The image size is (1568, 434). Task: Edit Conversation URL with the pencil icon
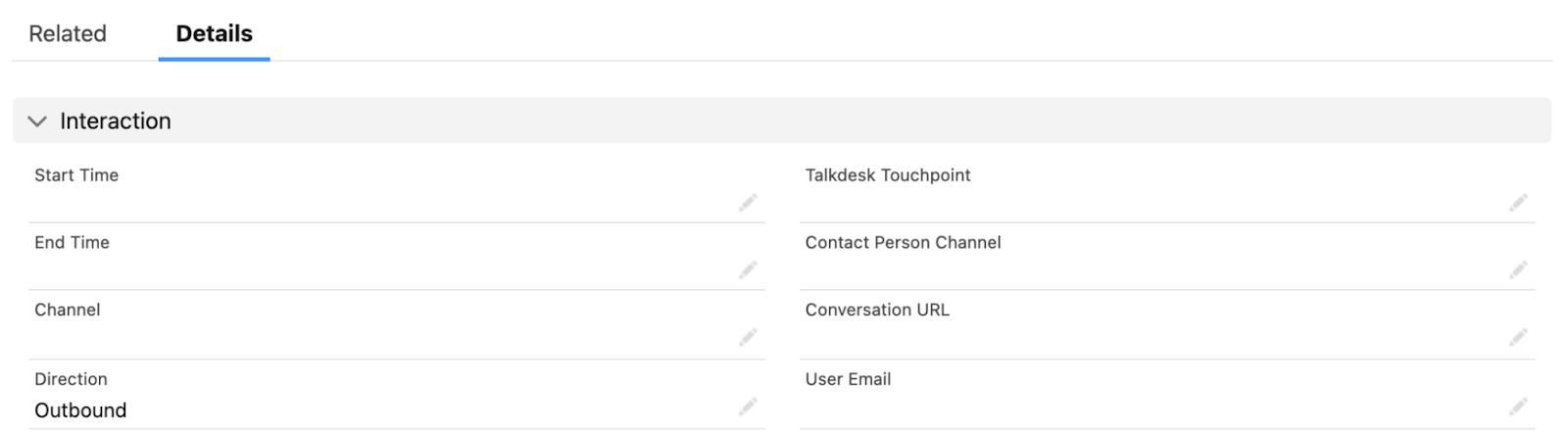click(x=1518, y=337)
